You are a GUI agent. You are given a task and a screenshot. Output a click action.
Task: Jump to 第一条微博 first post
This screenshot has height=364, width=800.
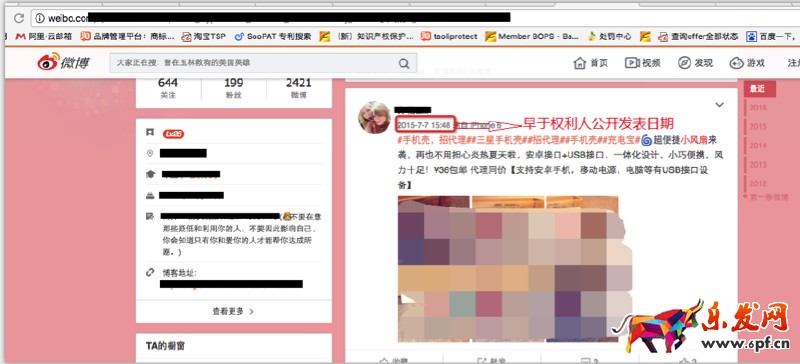[x=769, y=197]
